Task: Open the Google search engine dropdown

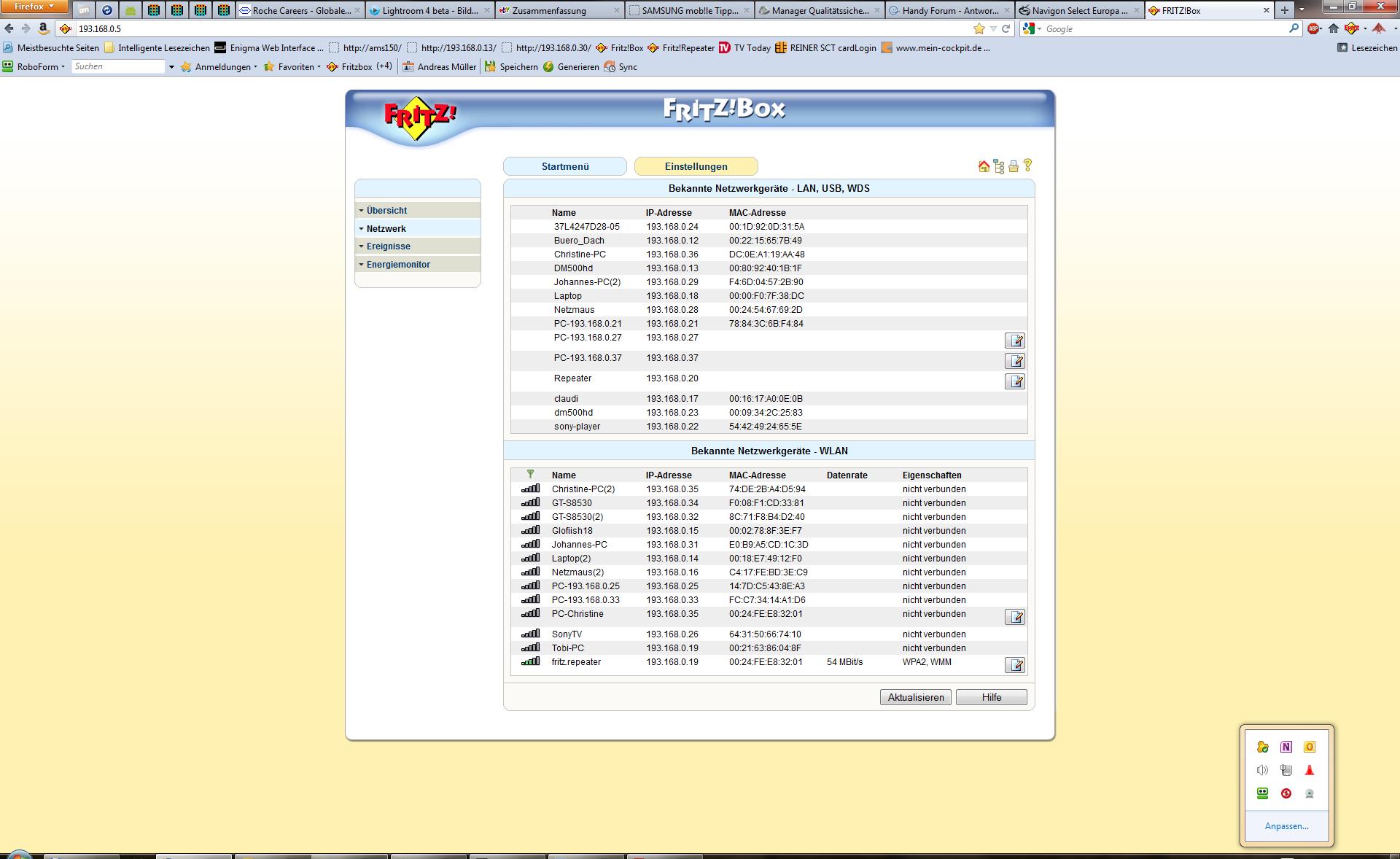Action: pyautogui.click(x=1032, y=28)
